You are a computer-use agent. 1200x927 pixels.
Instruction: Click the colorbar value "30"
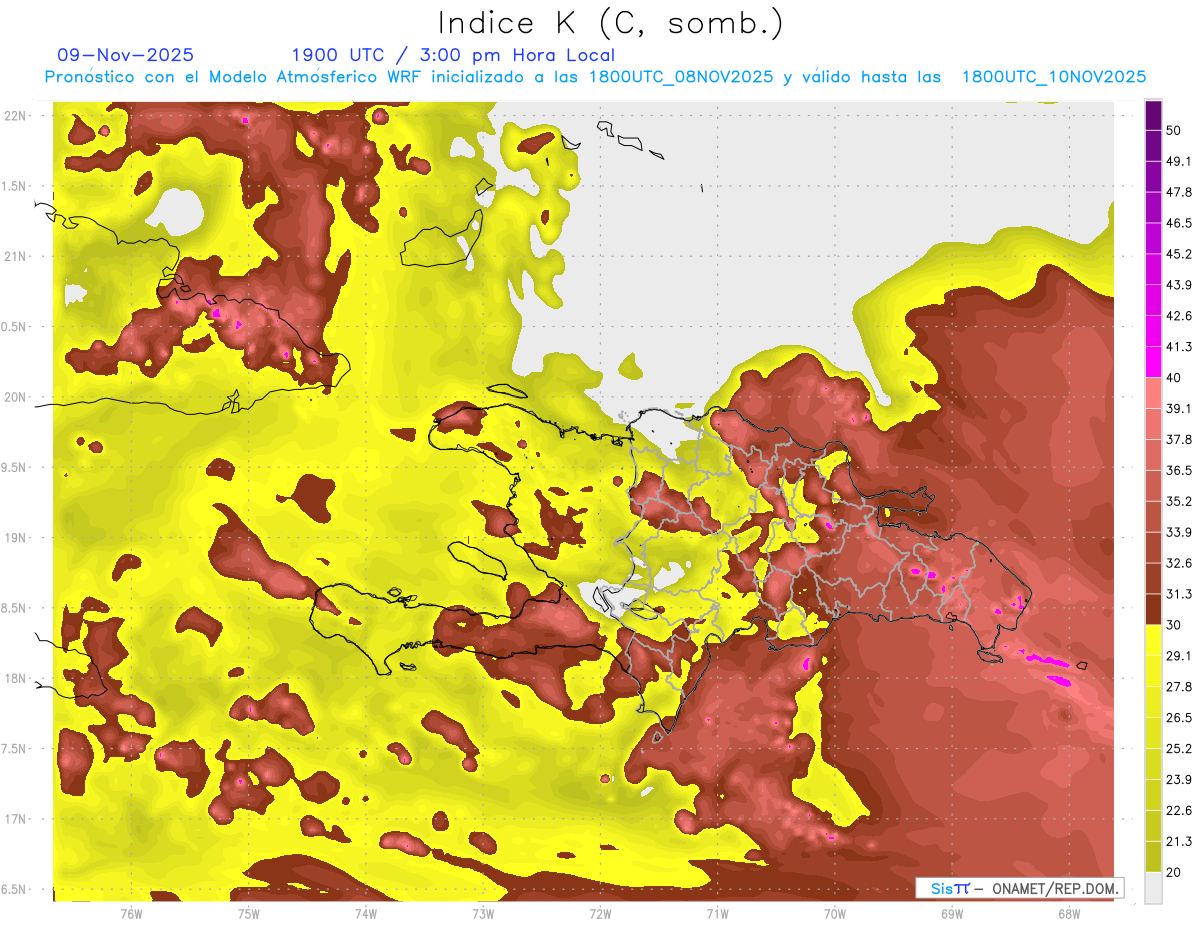click(x=1174, y=625)
